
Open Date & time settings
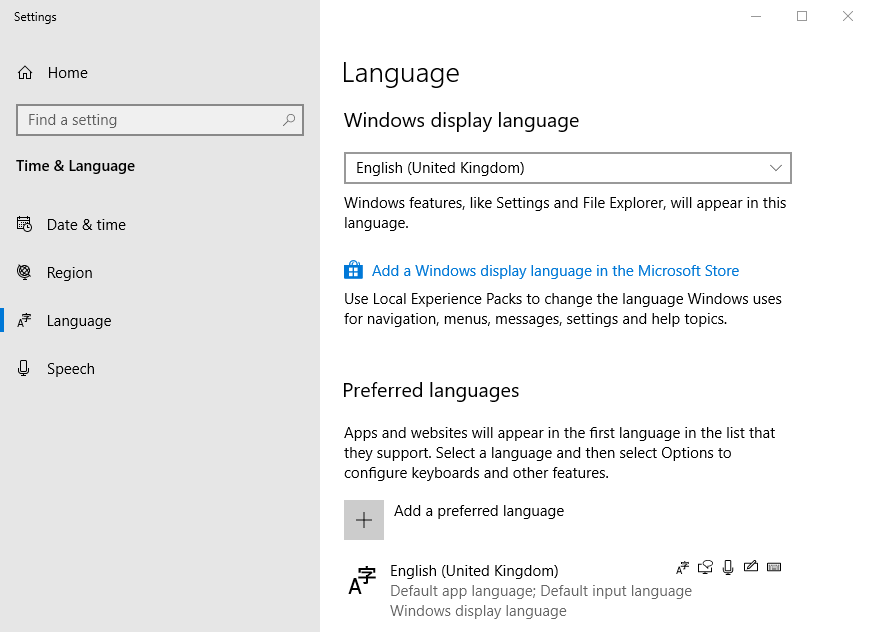tap(160, 224)
